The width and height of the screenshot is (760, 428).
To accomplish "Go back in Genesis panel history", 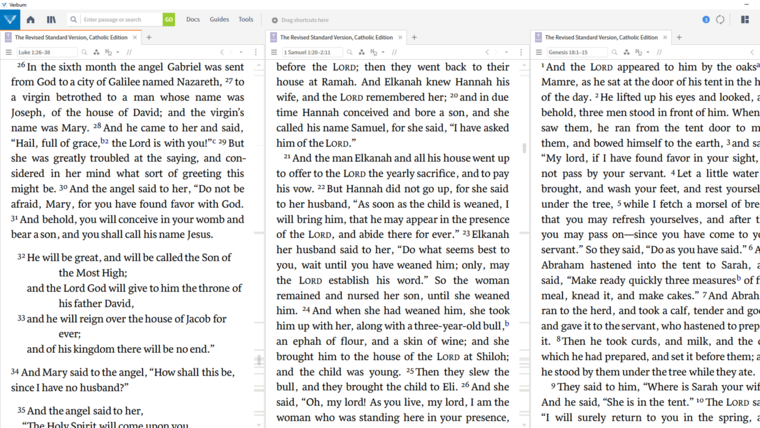I will pyautogui.click(x=752, y=52).
